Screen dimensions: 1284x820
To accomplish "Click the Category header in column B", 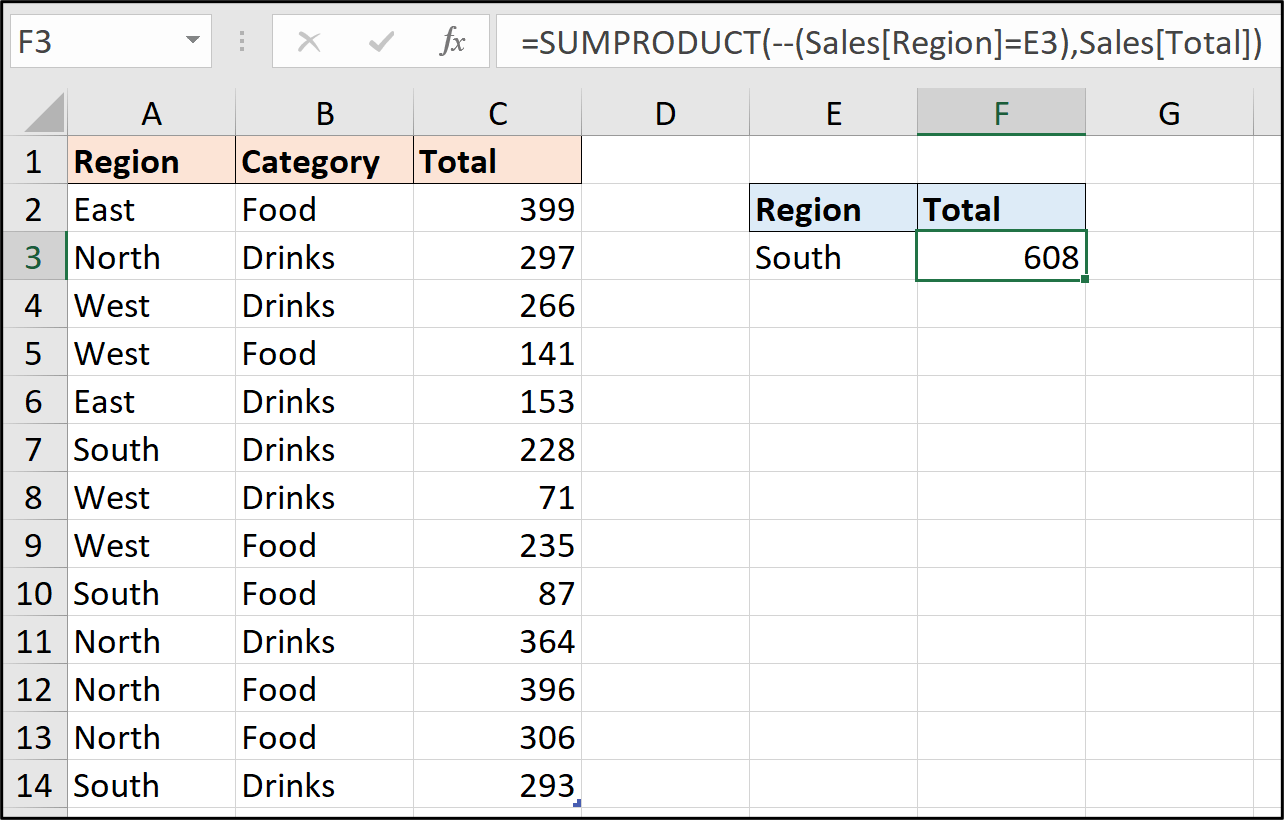I will point(324,160).
